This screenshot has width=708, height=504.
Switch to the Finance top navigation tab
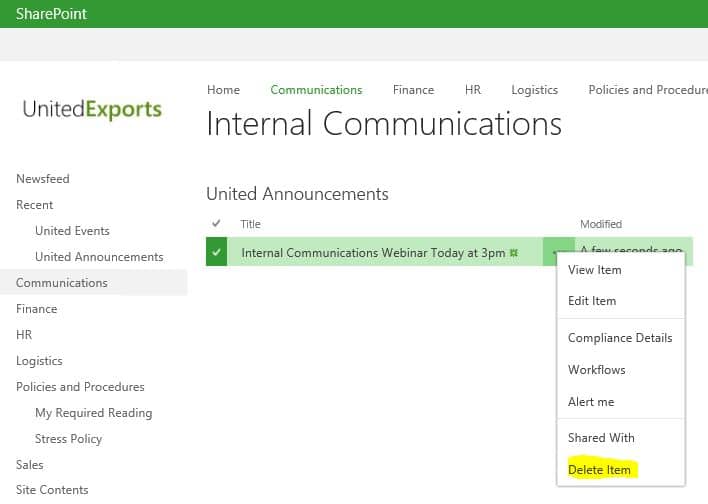(413, 90)
